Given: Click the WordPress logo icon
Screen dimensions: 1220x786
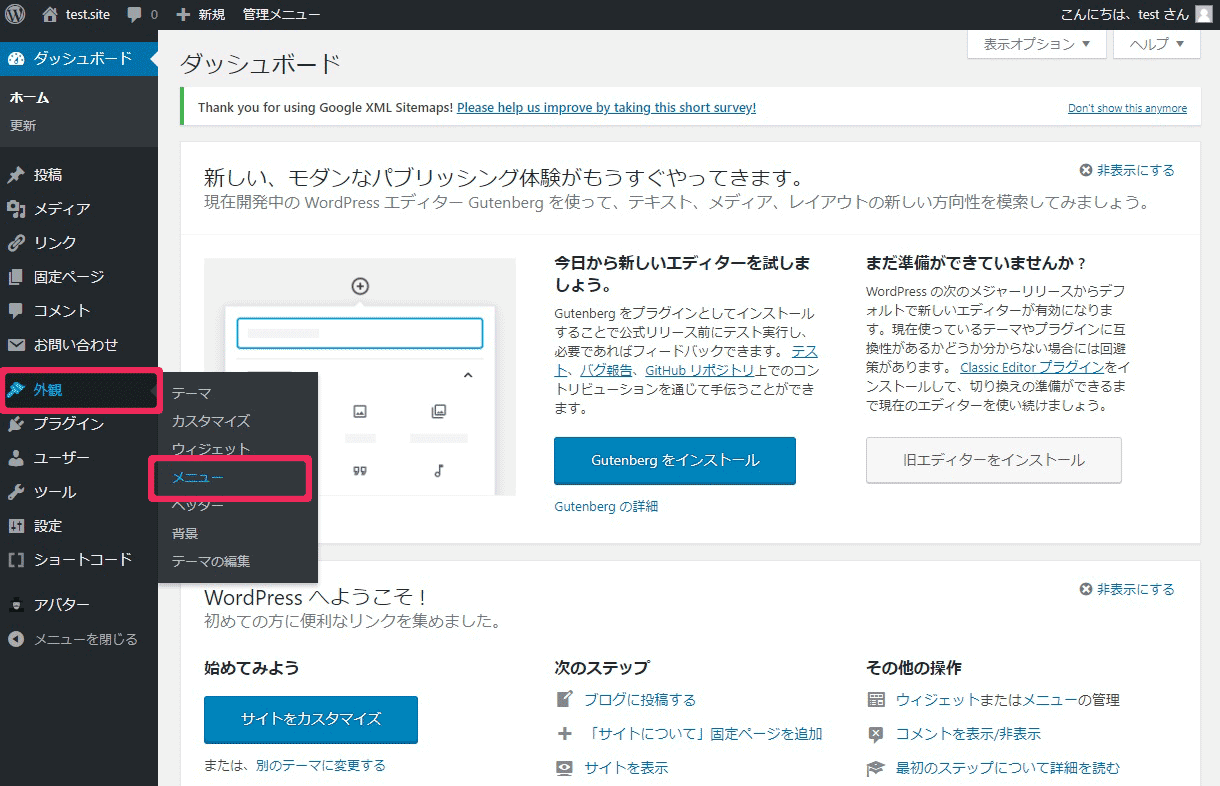Looking at the screenshot, I should [x=15, y=15].
